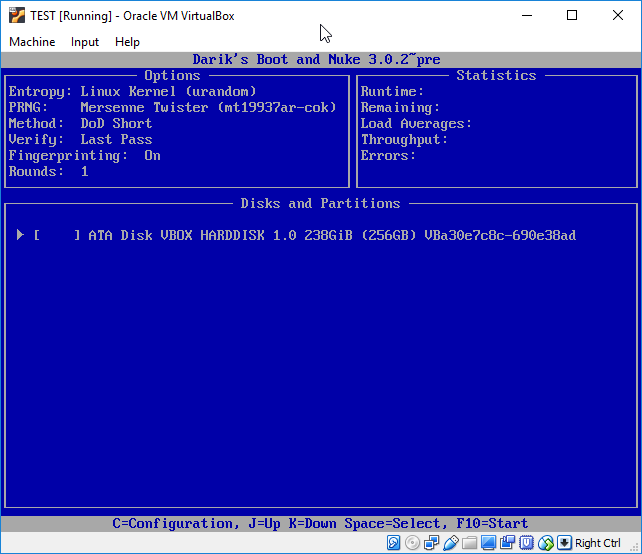The height and width of the screenshot is (554, 642).
Task: Click the hard disk activity status icon
Action: (x=393, y=543)
